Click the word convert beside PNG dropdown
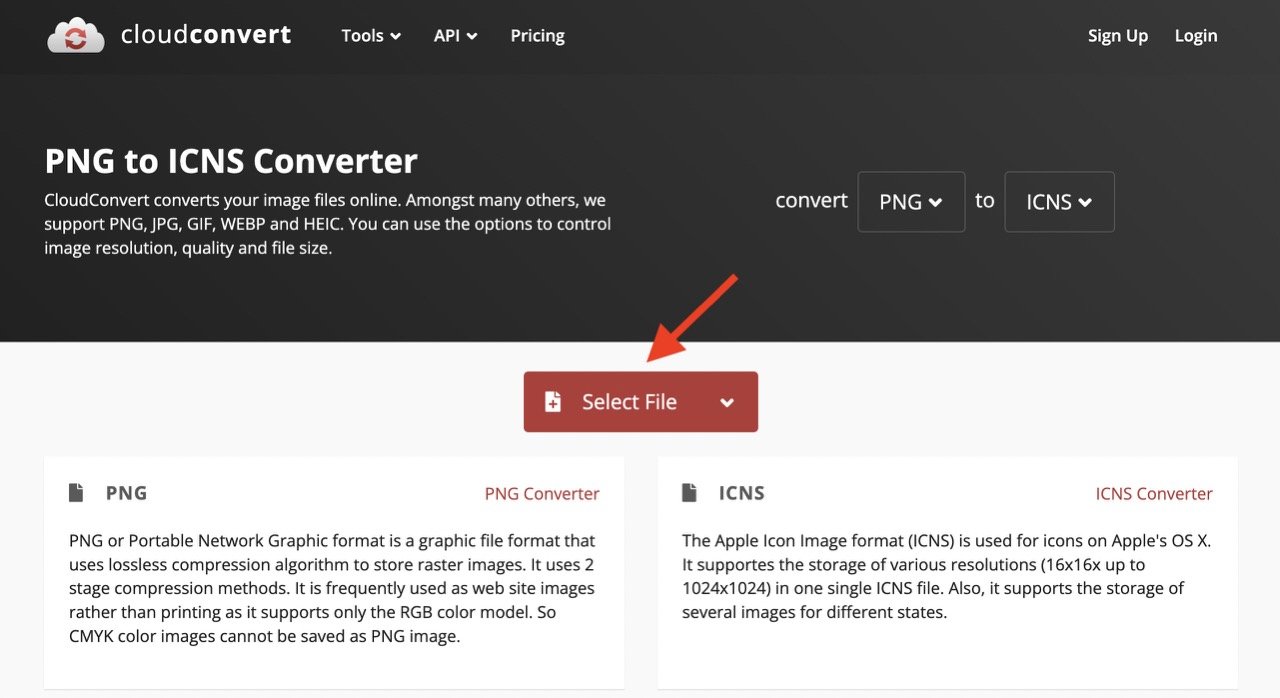The height and width of the screenshot is (698, 1280). (x=811, y=200)
